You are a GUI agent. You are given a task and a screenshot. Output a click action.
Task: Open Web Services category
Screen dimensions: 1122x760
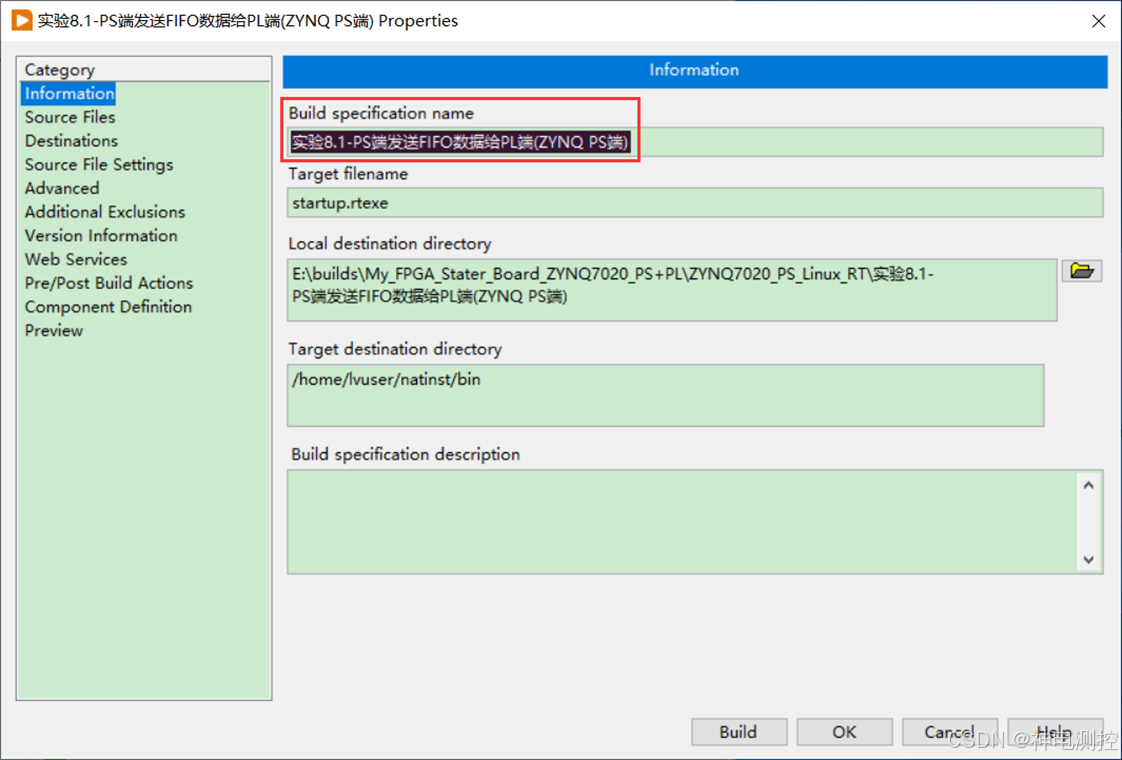pos(76,258)
